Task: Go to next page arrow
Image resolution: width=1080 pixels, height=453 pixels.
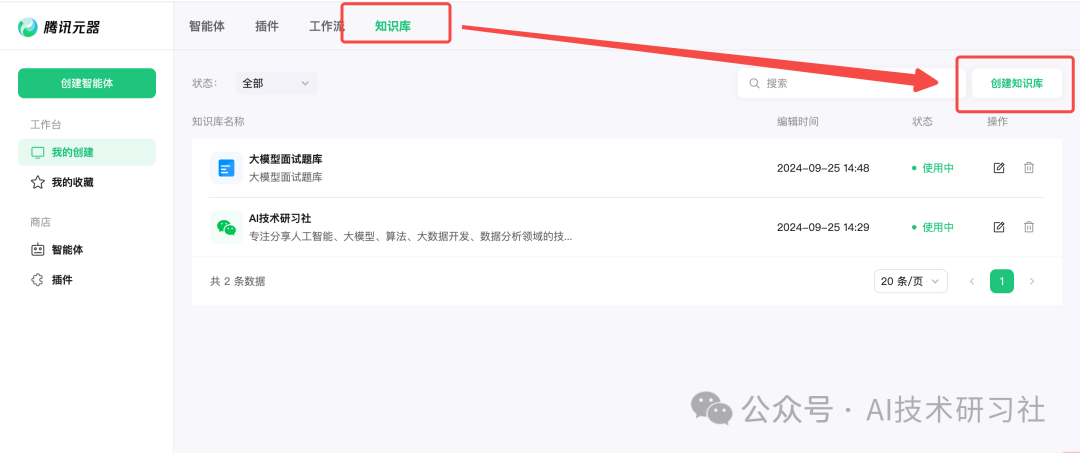Action: tap(1032, 281)
